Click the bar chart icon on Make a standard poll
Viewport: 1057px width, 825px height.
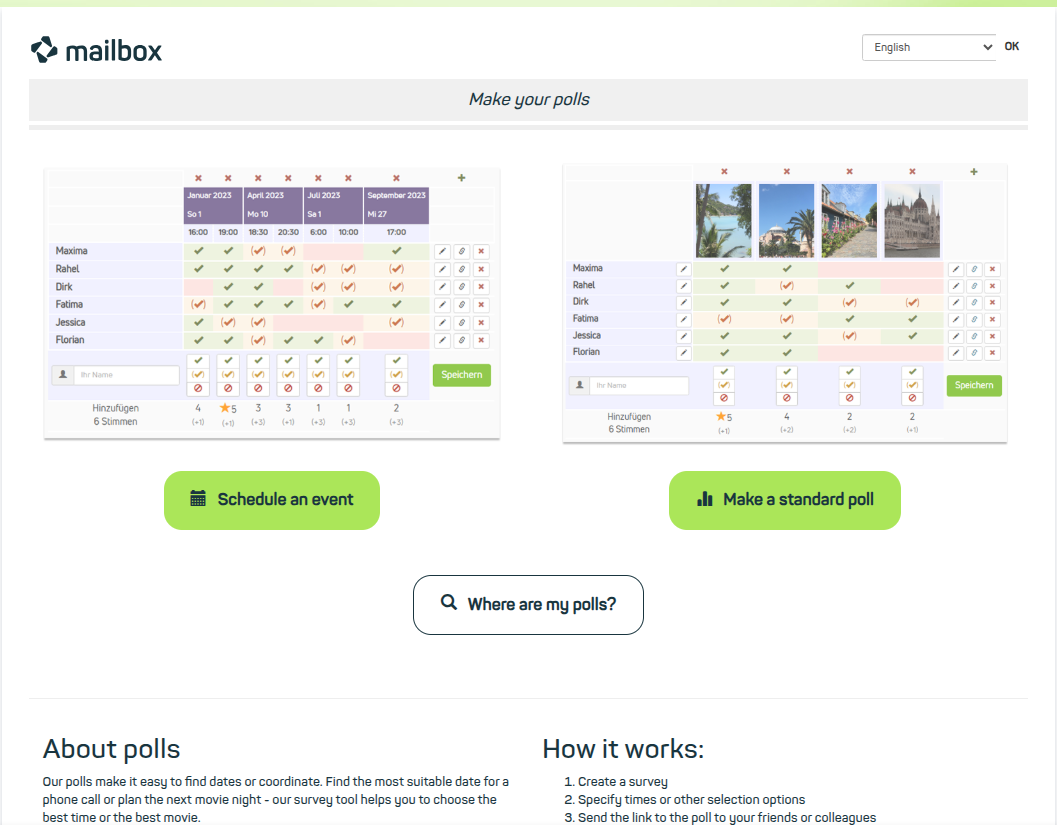[x=705, y=499]
